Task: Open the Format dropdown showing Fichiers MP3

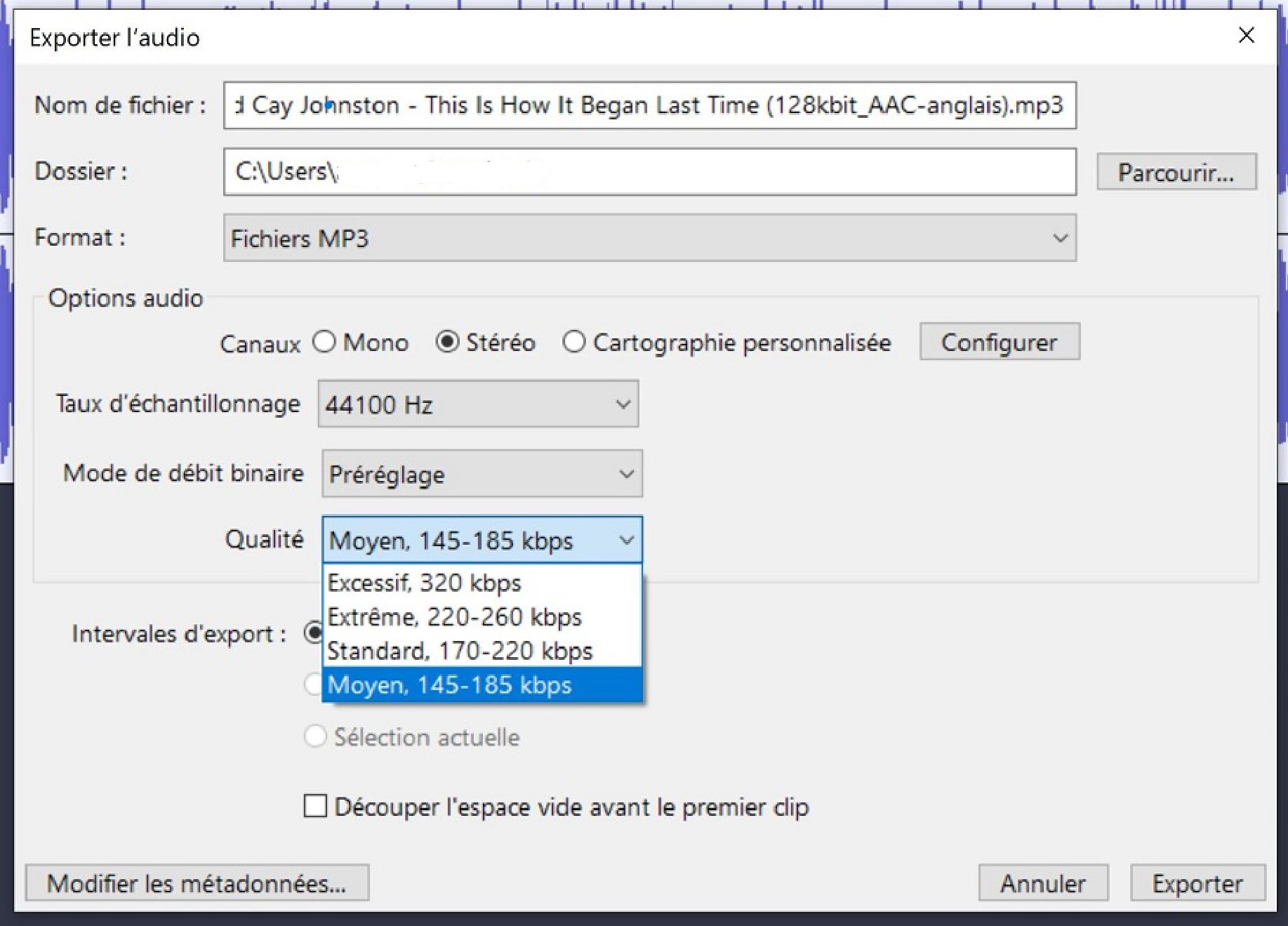Action: tap(649, 238)
